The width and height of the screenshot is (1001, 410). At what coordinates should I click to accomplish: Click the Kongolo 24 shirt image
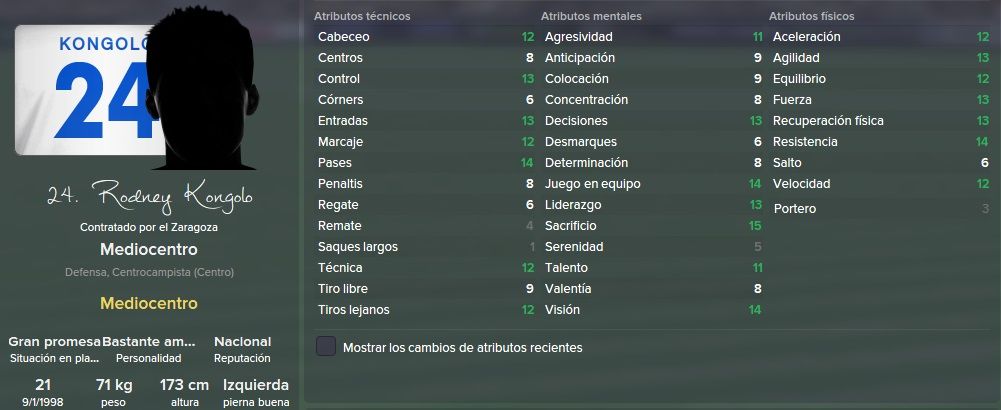[88, 89]
